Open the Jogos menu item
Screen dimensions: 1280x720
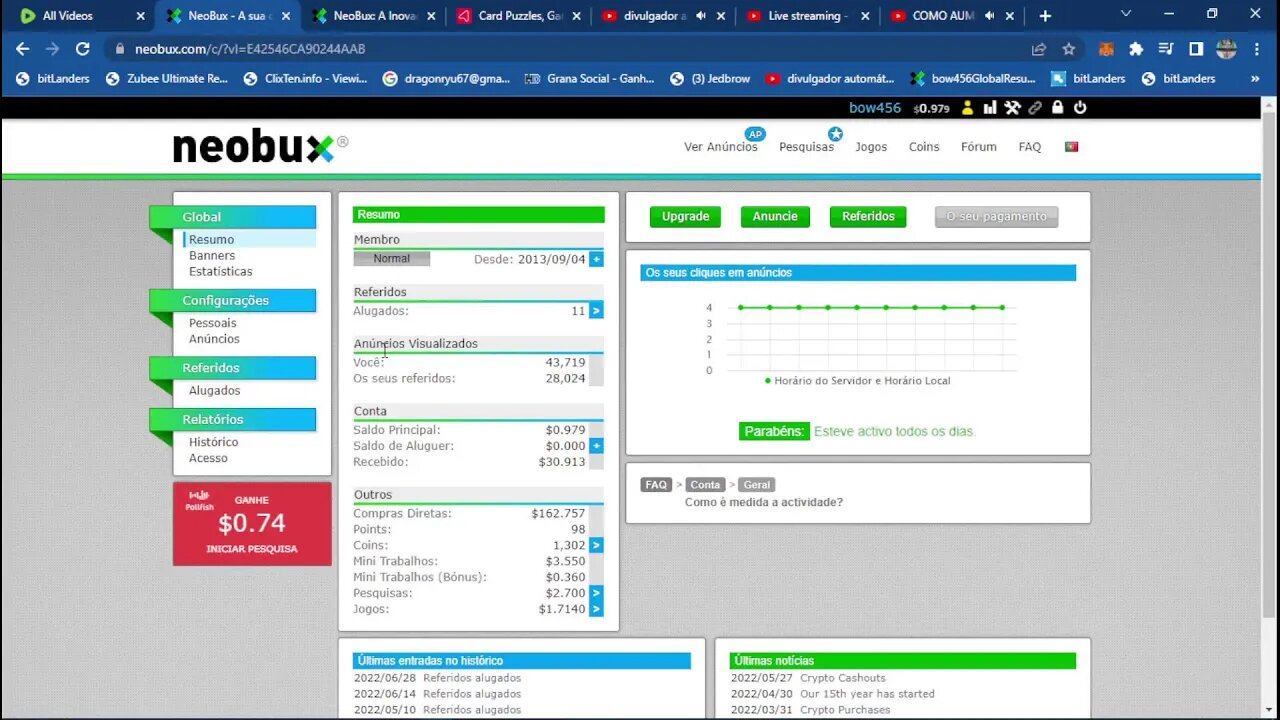(871, 147)
